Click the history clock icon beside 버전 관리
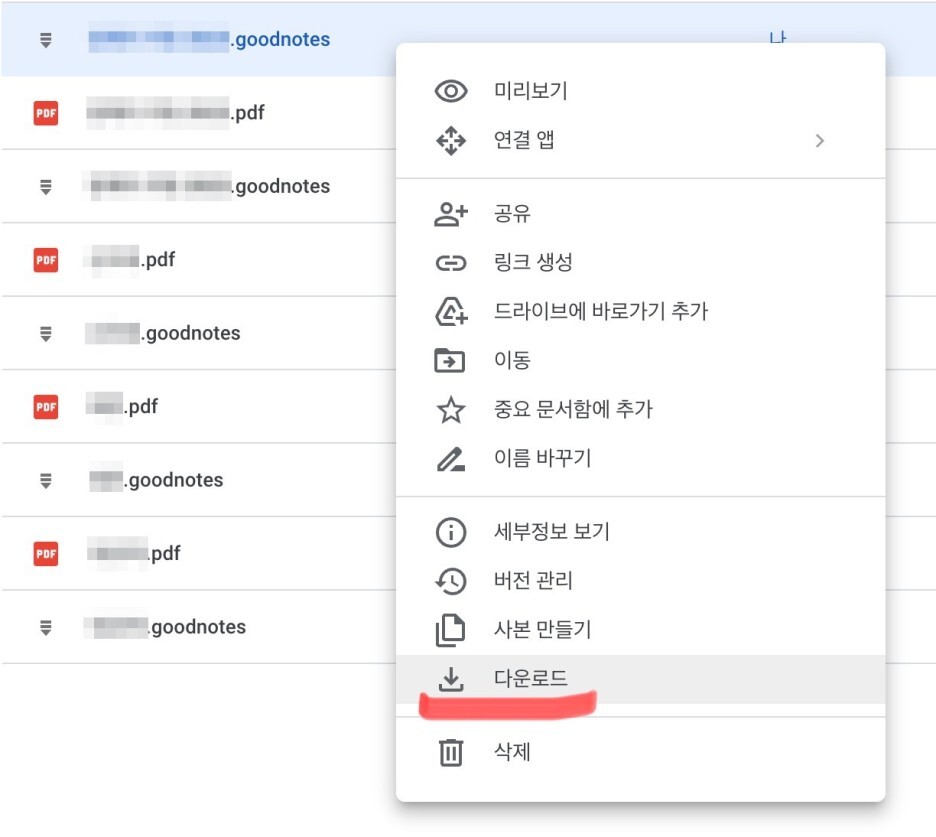This screenshot has width=936, height=837. coord(451,581)
